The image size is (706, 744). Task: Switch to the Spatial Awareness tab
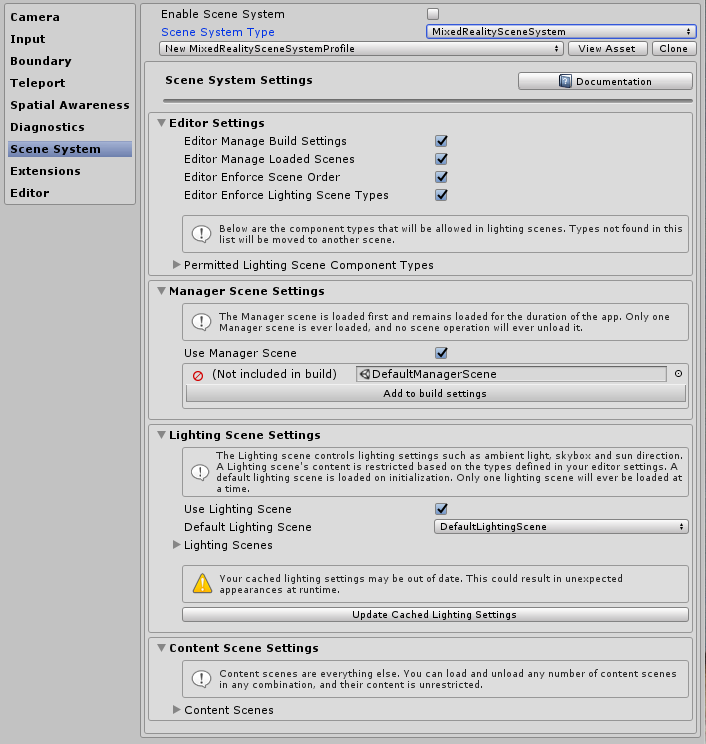click(x=70, y=105)
